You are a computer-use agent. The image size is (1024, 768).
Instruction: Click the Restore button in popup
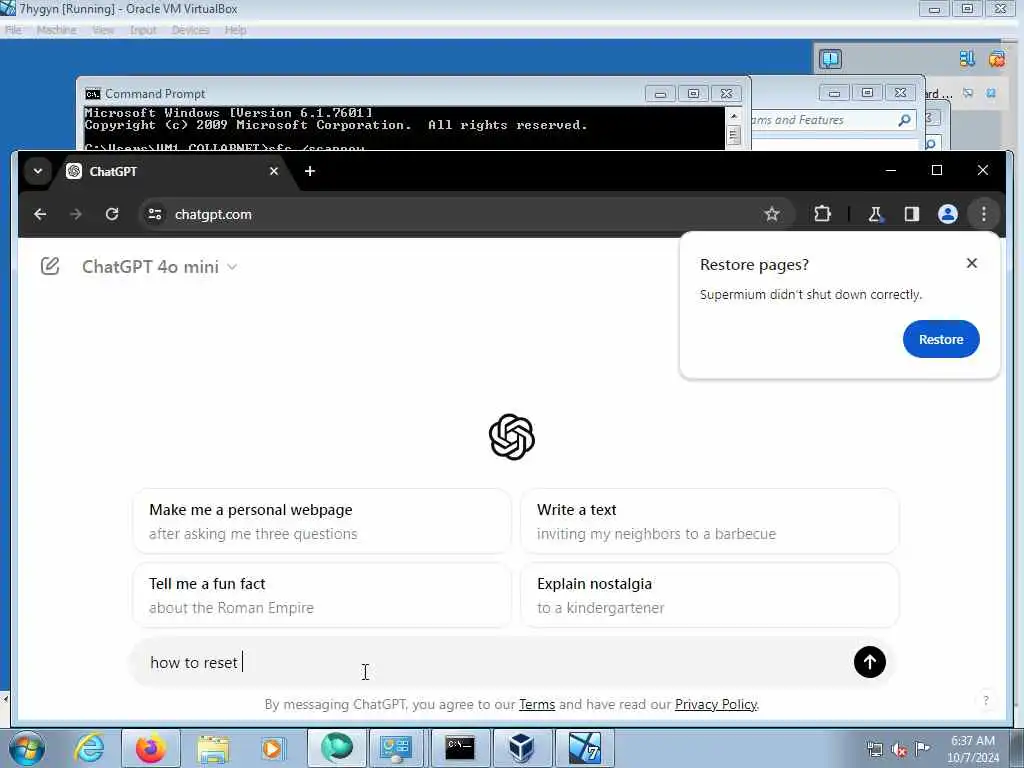[941, 339]
